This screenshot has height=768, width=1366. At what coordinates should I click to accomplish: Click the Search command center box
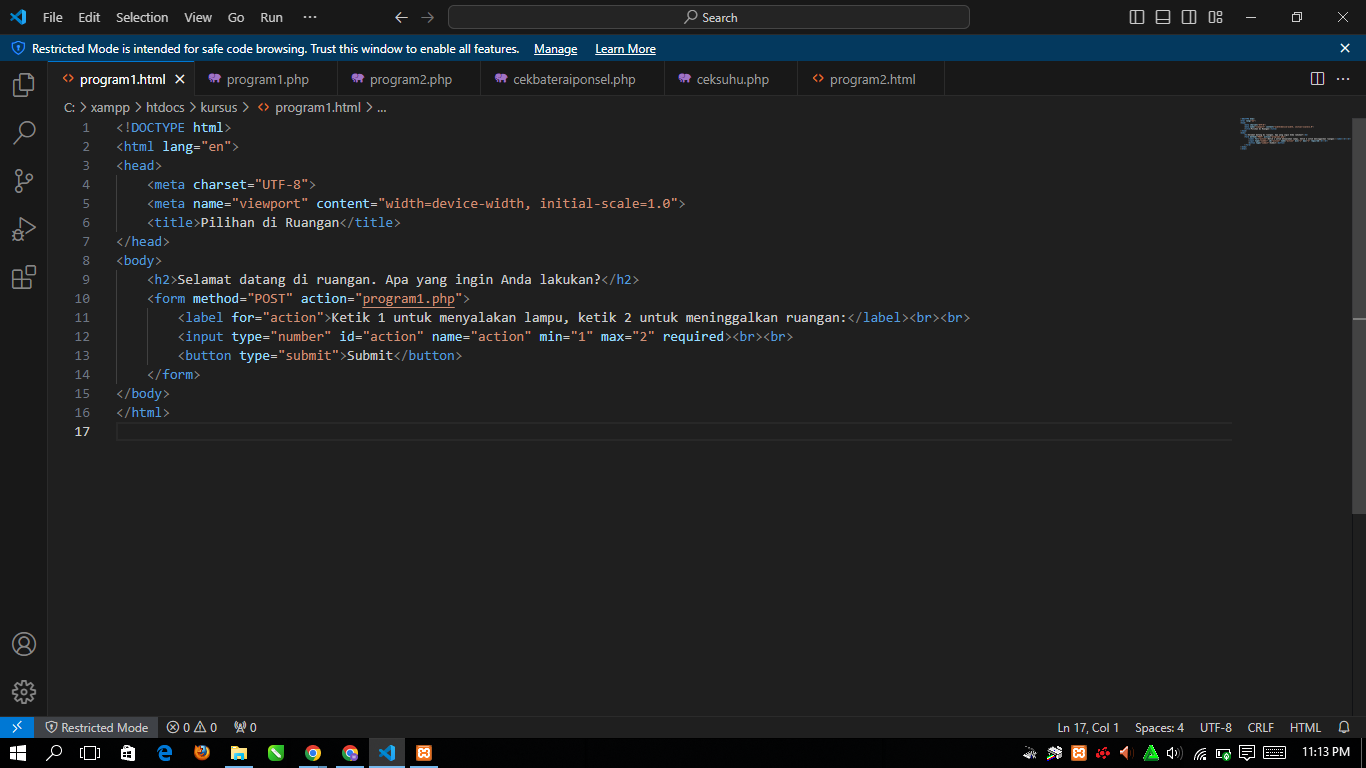click(709, 17)
